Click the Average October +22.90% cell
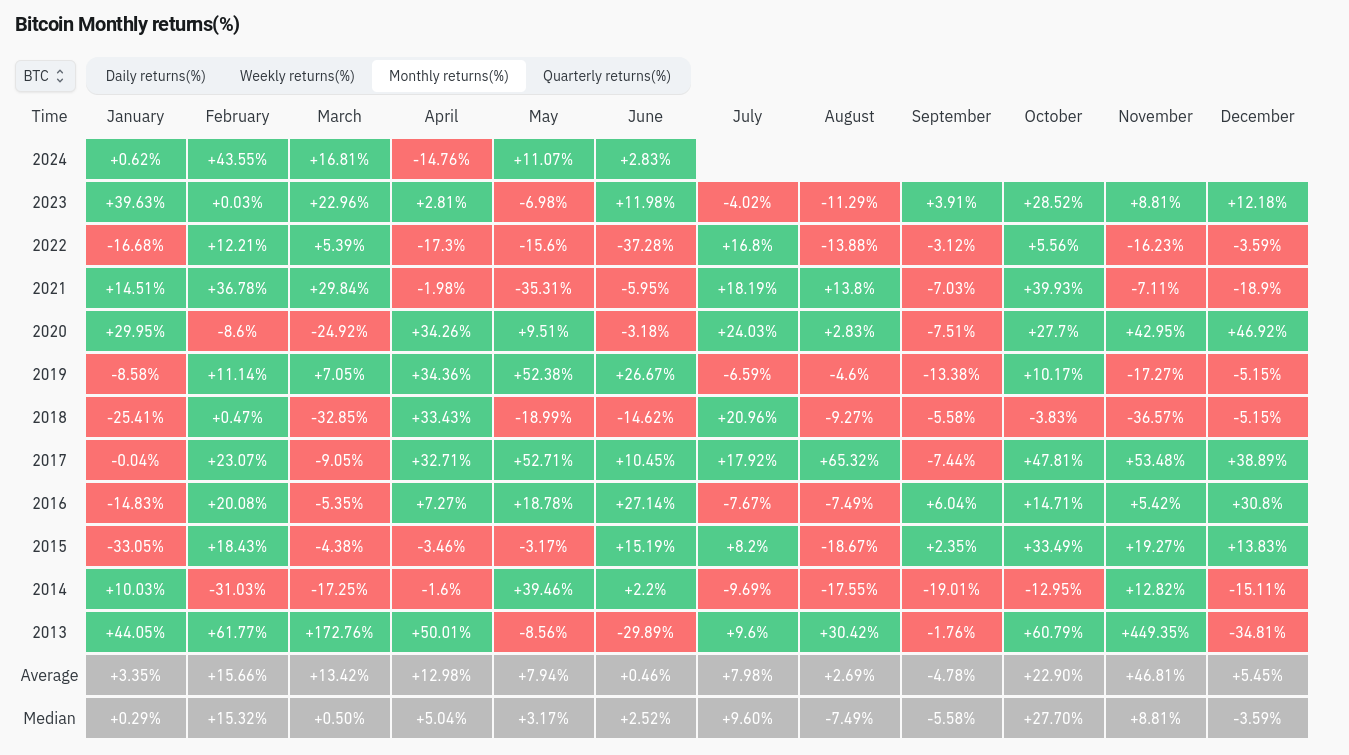This screenshot has height=755, width=1349. (x=1053, y=675)
